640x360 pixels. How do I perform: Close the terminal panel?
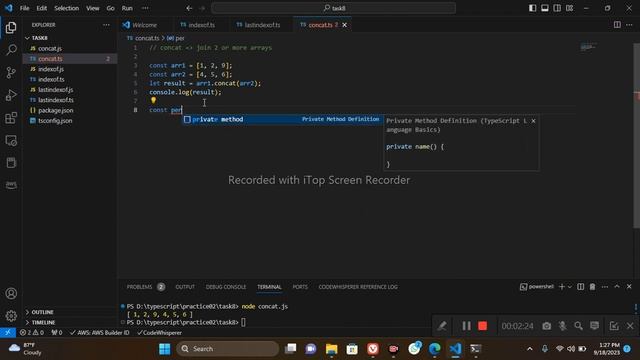pos(629,287)
